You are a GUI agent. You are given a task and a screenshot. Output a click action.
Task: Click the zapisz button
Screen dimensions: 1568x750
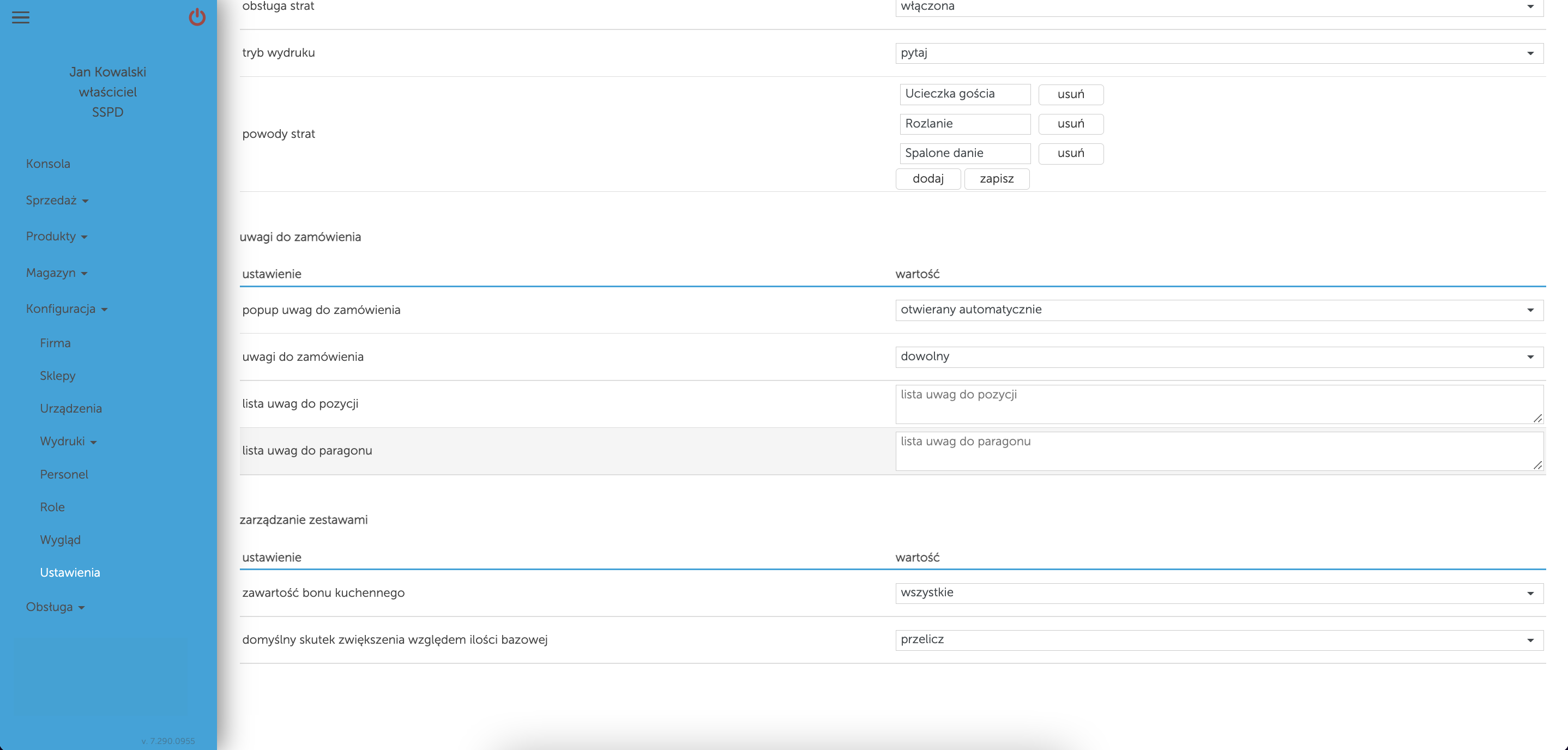tap(997, 179)
